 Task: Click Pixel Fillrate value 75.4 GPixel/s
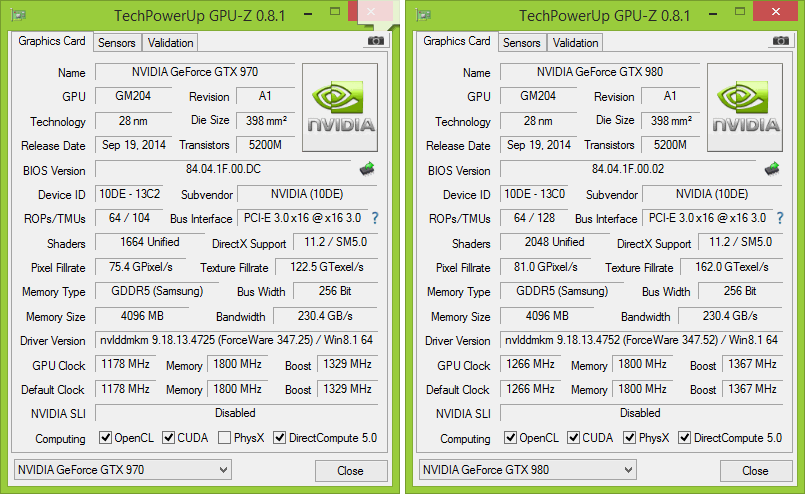(x=141, y=267)
